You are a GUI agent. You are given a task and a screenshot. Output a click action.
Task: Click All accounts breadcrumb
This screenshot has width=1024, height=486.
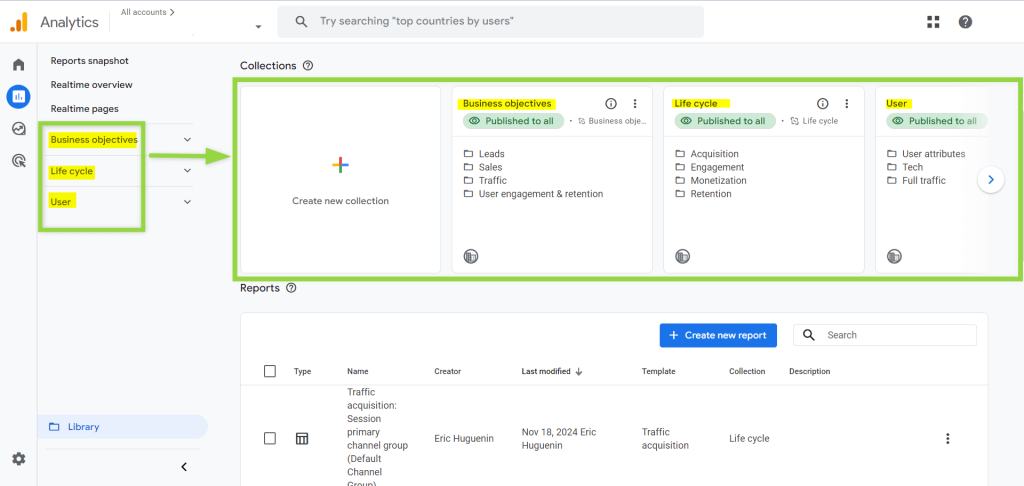tap(148, 12)
